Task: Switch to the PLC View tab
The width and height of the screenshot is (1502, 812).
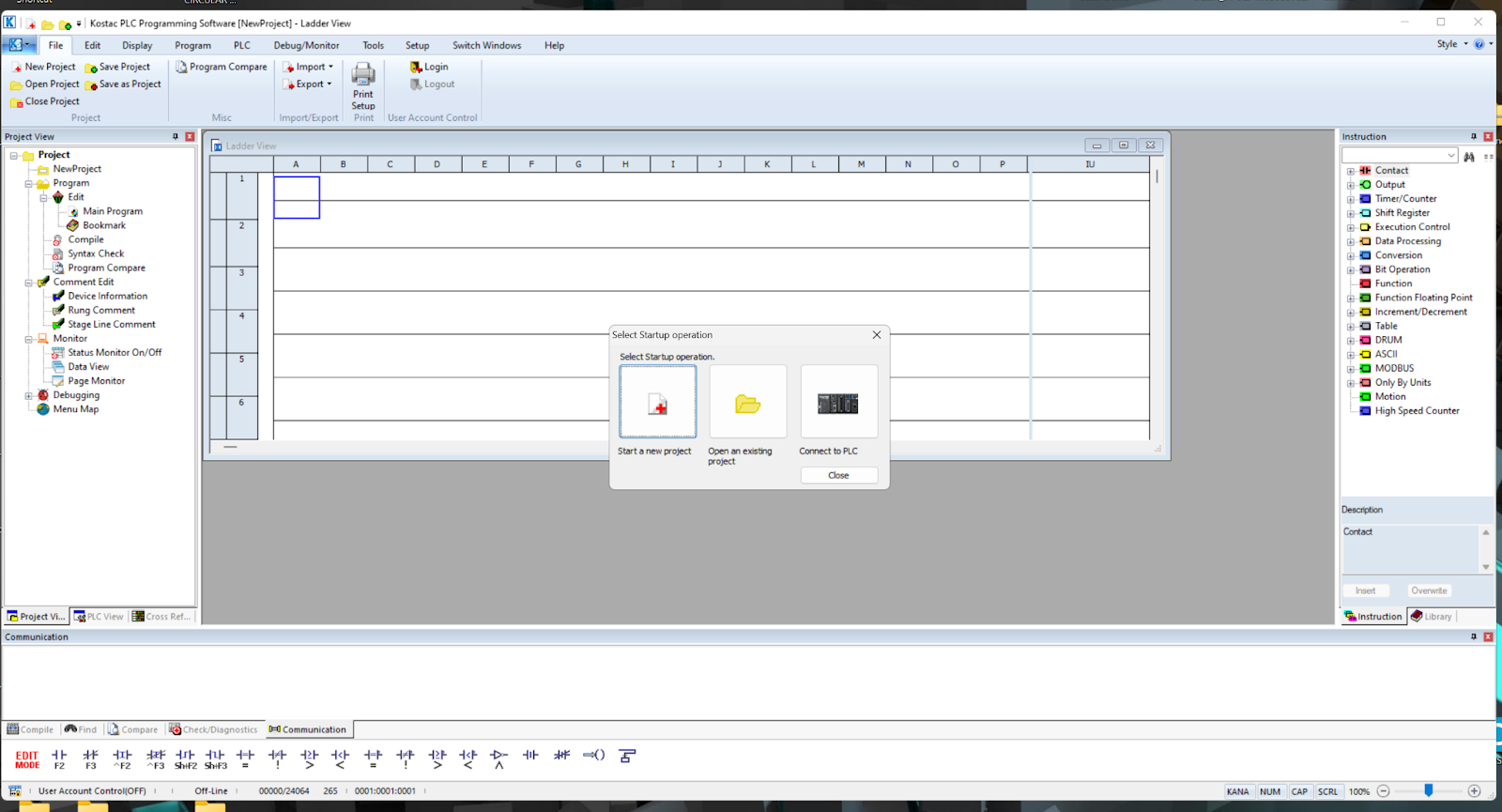Action: tap(99, 617)
